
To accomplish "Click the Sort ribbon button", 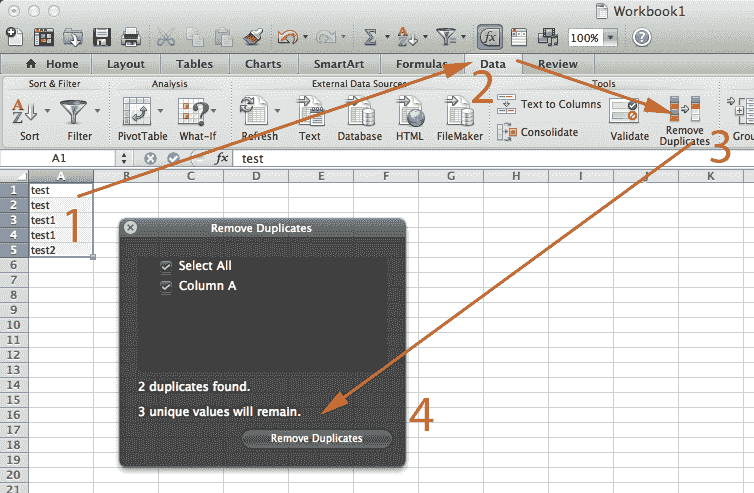I will pos(23,119).
